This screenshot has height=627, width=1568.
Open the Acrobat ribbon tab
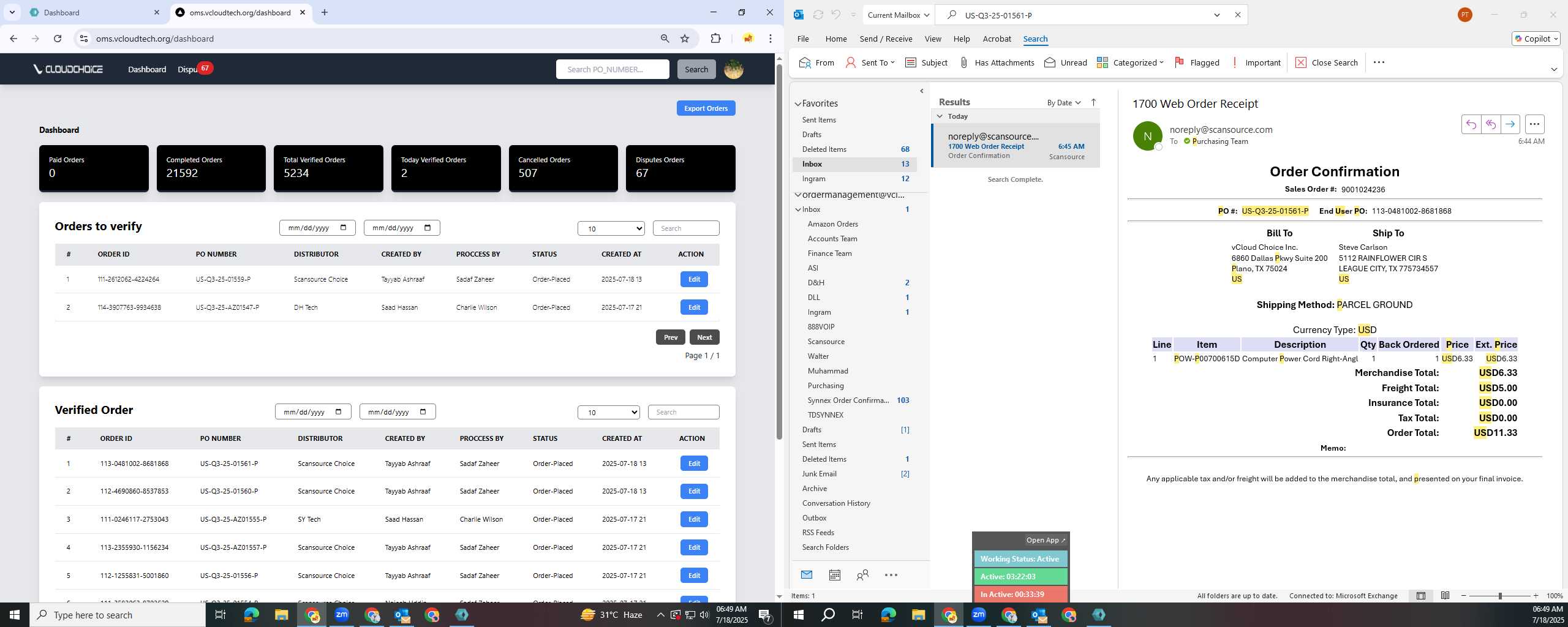997,39
